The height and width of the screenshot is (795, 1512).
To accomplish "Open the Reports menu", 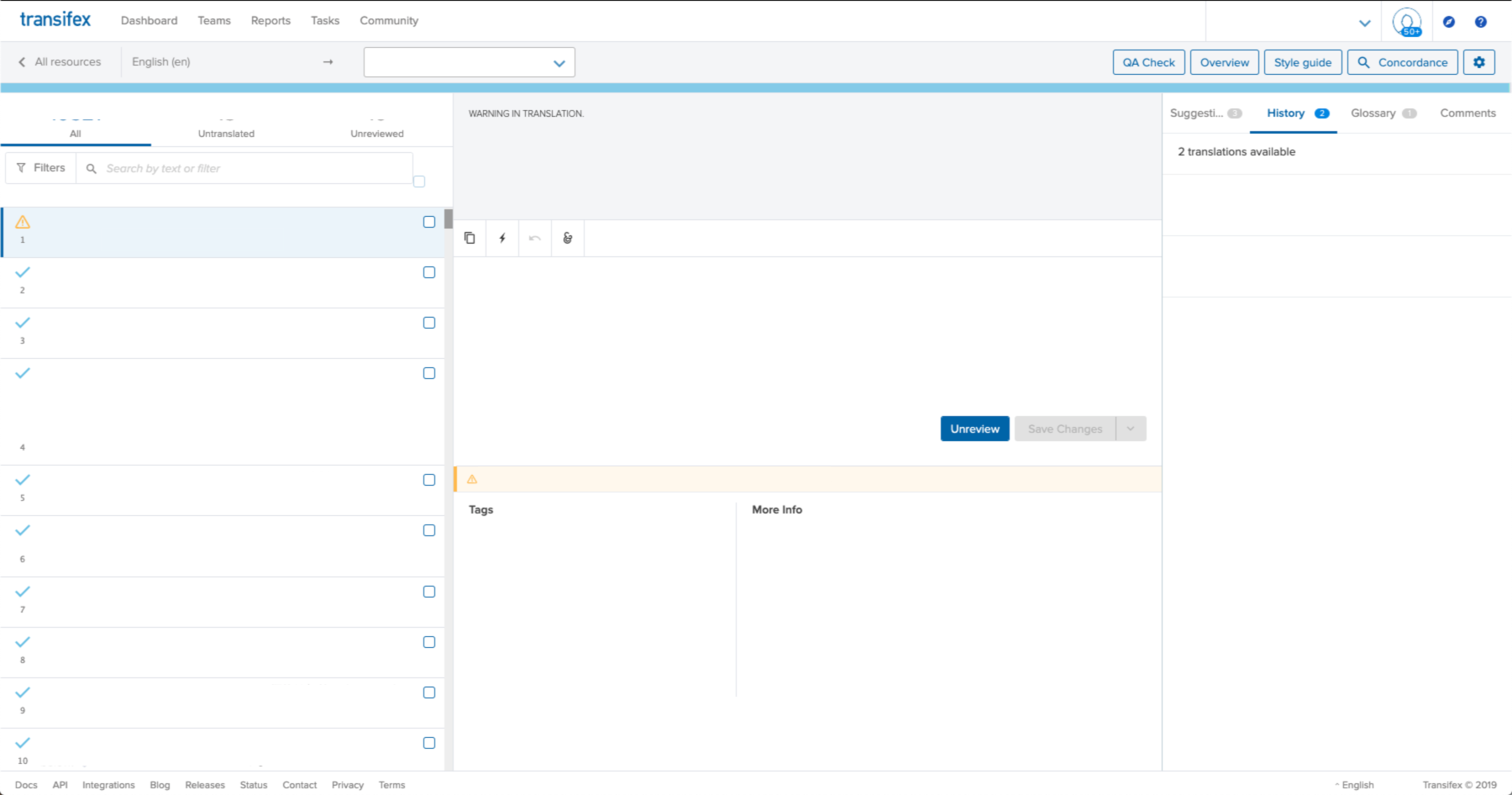I will point(270,20).
